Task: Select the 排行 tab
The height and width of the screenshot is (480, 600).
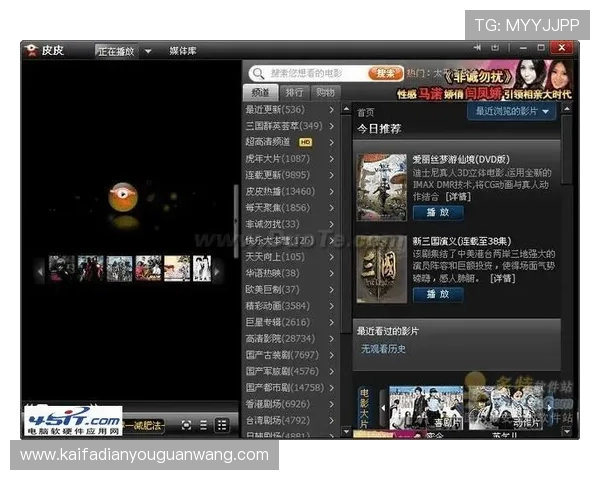Action: pos(294,92)
